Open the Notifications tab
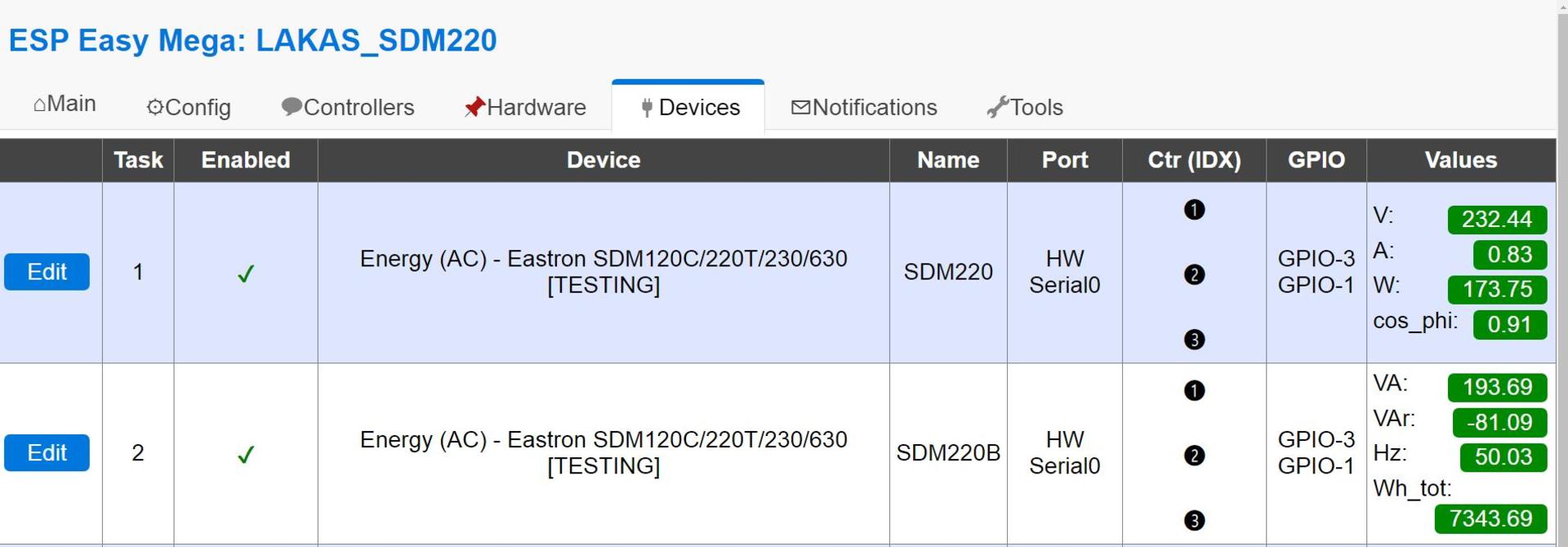 (x=864, y=108)
